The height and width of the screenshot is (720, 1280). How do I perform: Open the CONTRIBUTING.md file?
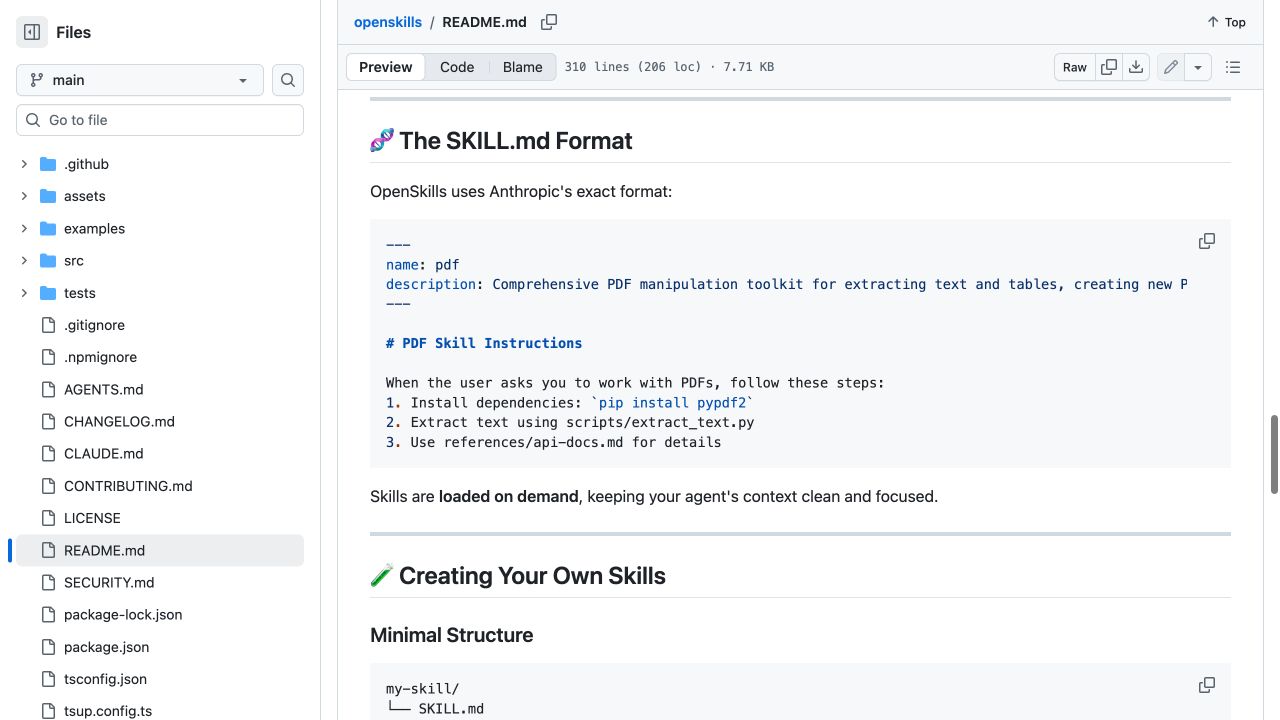[128, 486]
